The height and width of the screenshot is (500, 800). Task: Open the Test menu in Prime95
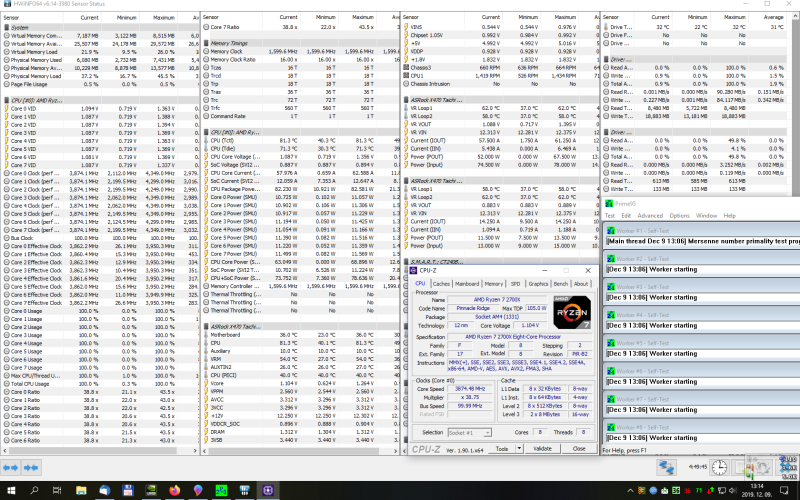pyautogui.click(x=610, y=216)
